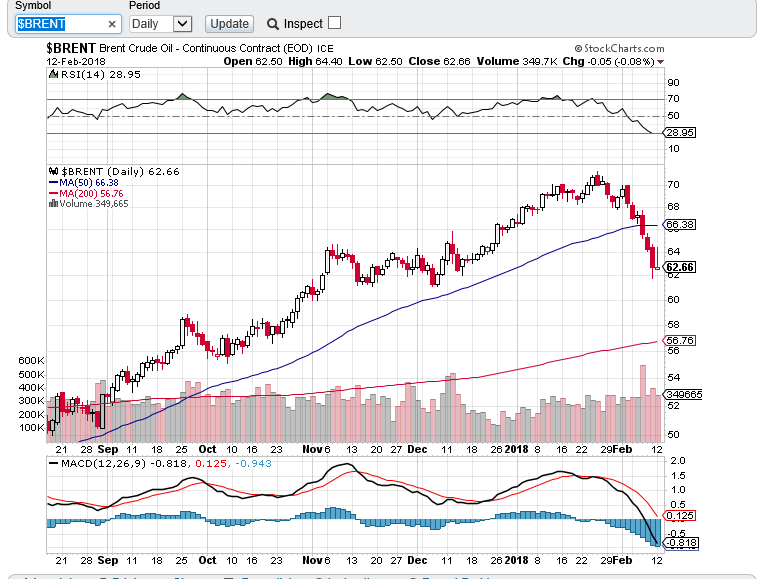762x579 pixels.
Task: Click the 349665 volume tag
Action: 683,394
